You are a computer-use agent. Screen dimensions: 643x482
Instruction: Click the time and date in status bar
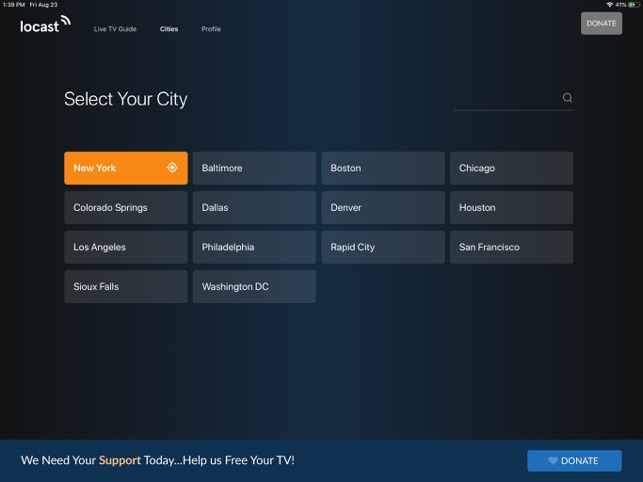point(30,5)
